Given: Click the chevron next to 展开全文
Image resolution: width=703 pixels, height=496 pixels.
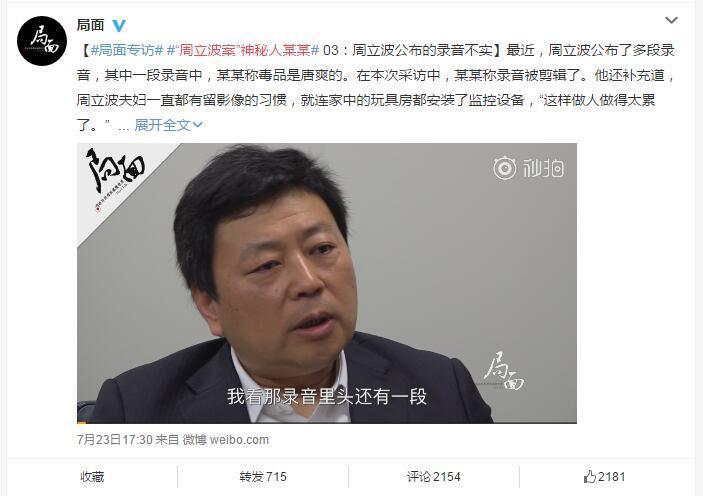Looking at the screenshot, I should tap(197, 125).
